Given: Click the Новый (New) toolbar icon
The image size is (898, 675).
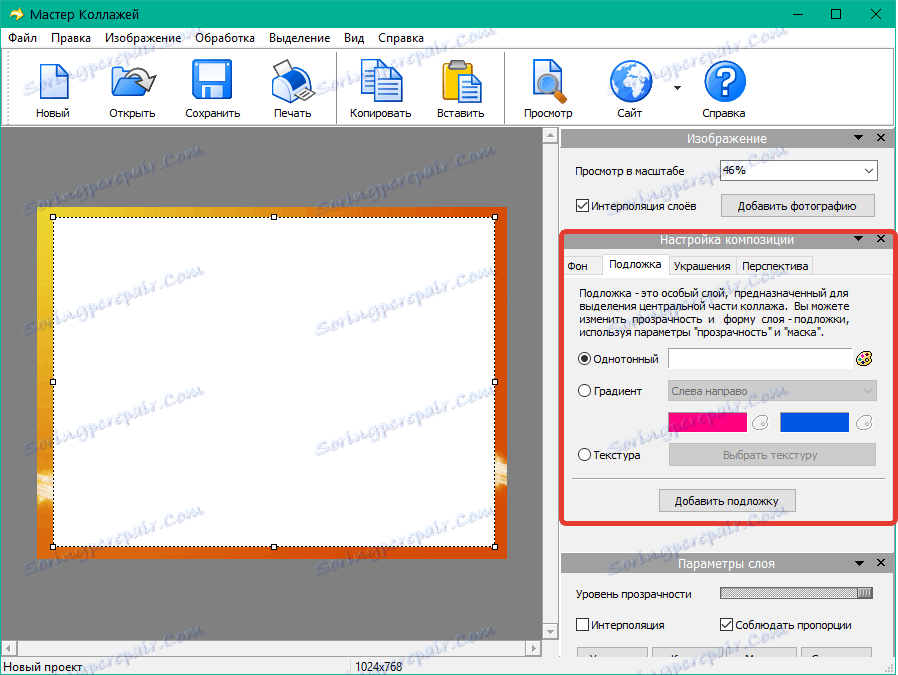Looking at the screenshot, I should point(53,82).
